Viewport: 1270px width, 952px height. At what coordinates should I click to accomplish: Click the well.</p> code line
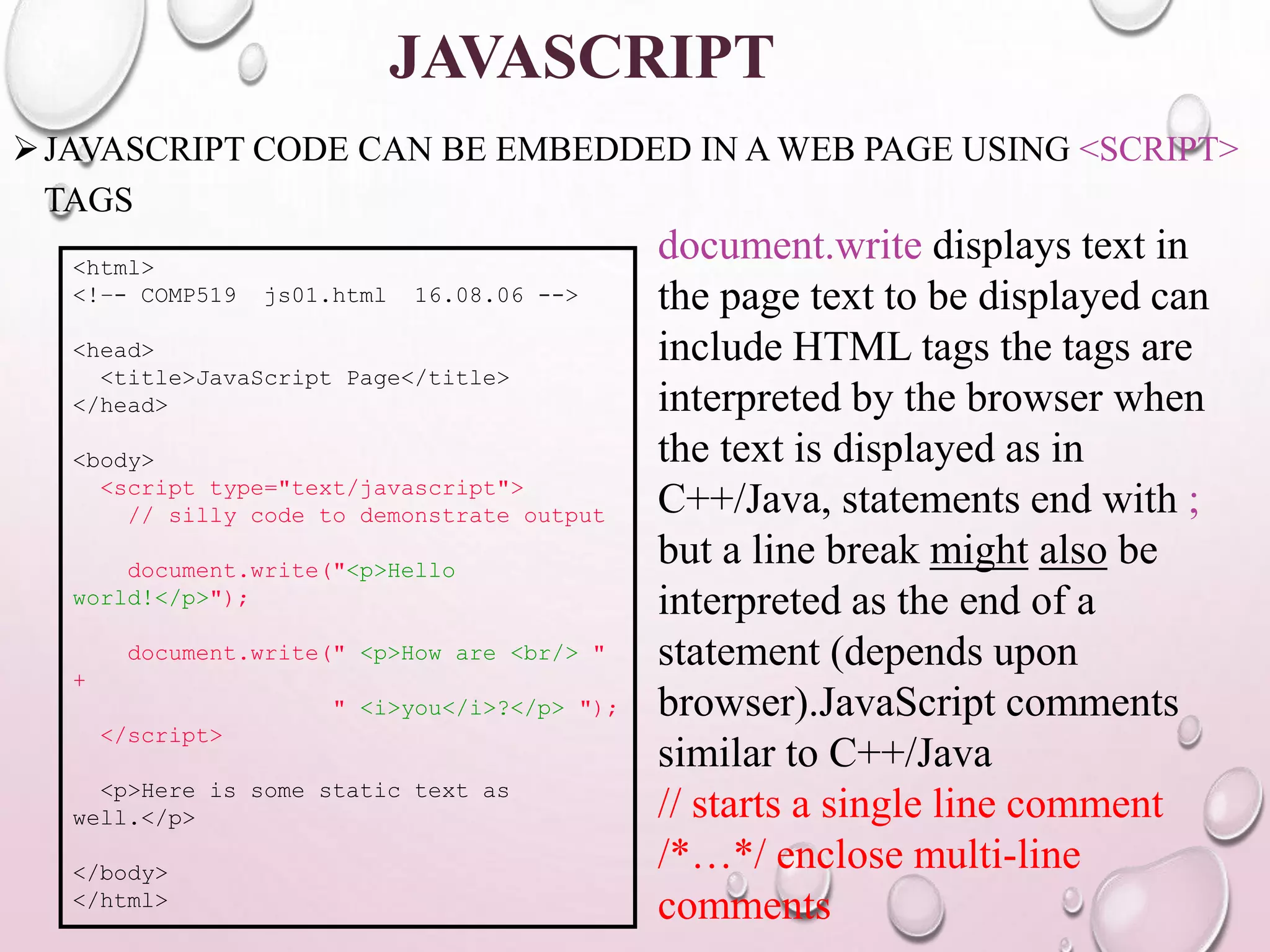point(134,818)
